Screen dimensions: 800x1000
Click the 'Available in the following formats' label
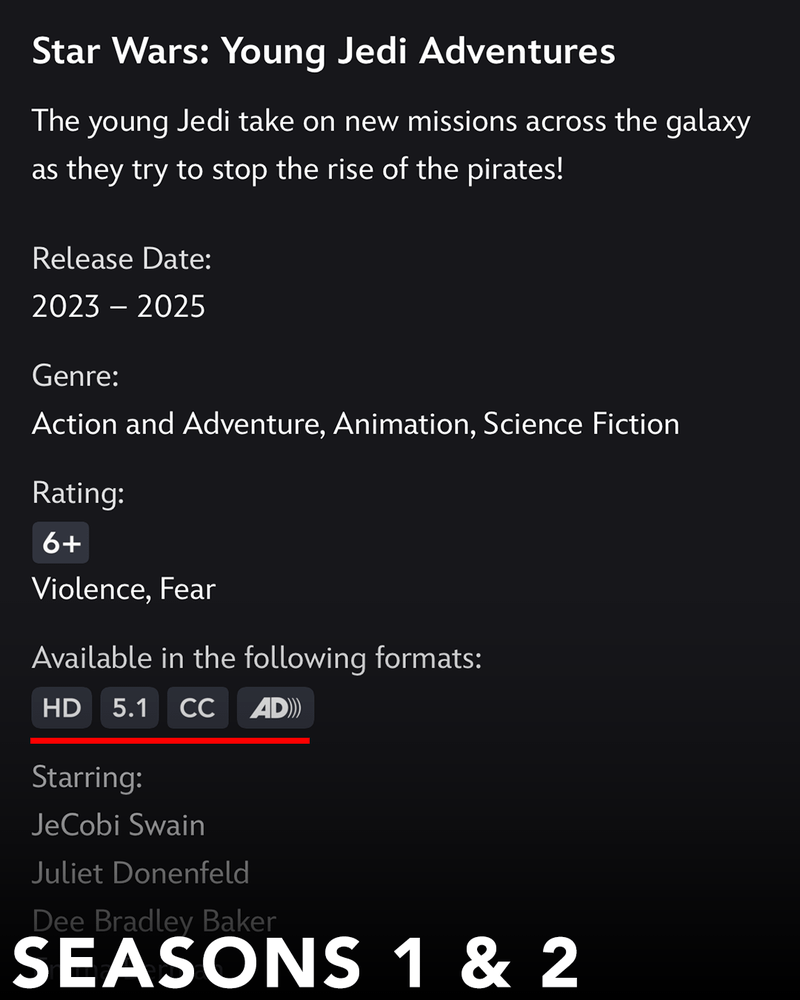point(257,658)
